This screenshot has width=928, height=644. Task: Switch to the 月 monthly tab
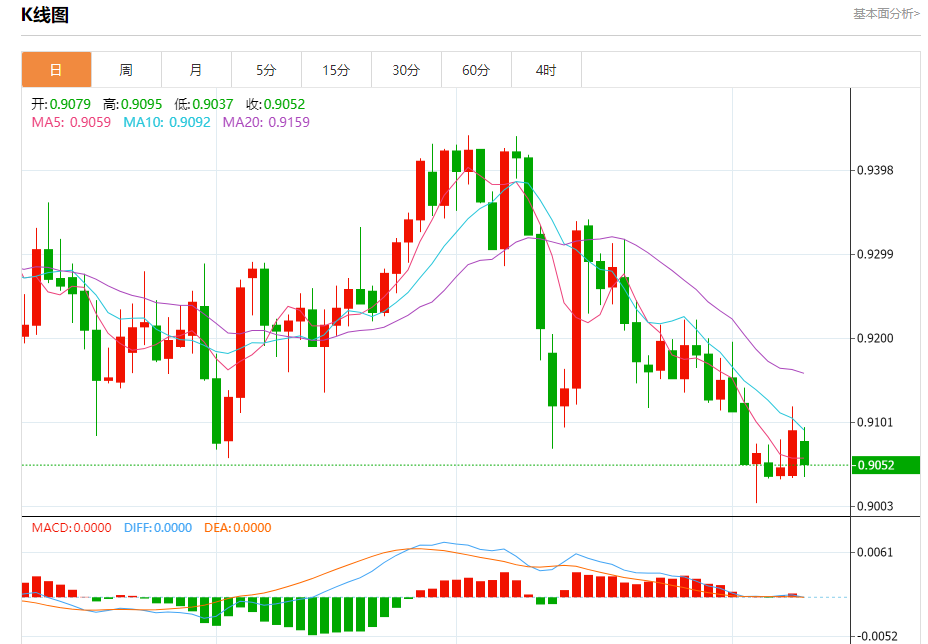[x=196, y=70]
